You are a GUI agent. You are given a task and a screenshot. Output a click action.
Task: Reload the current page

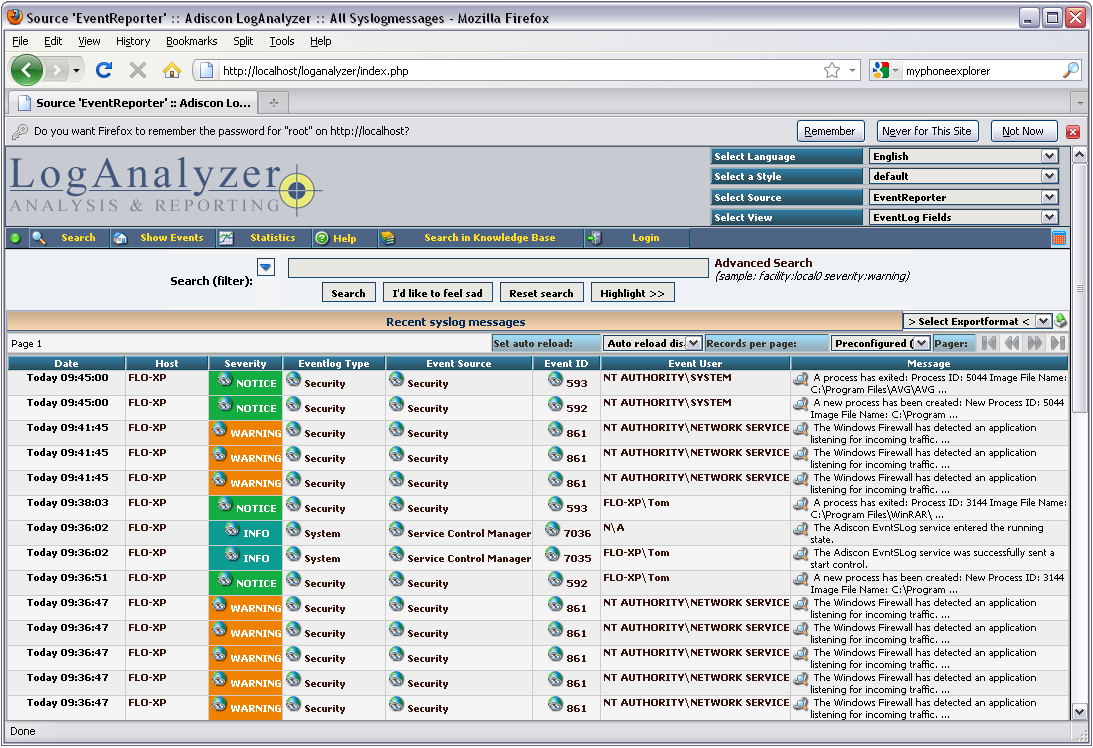pyautogui.click(x=105, y=70)
